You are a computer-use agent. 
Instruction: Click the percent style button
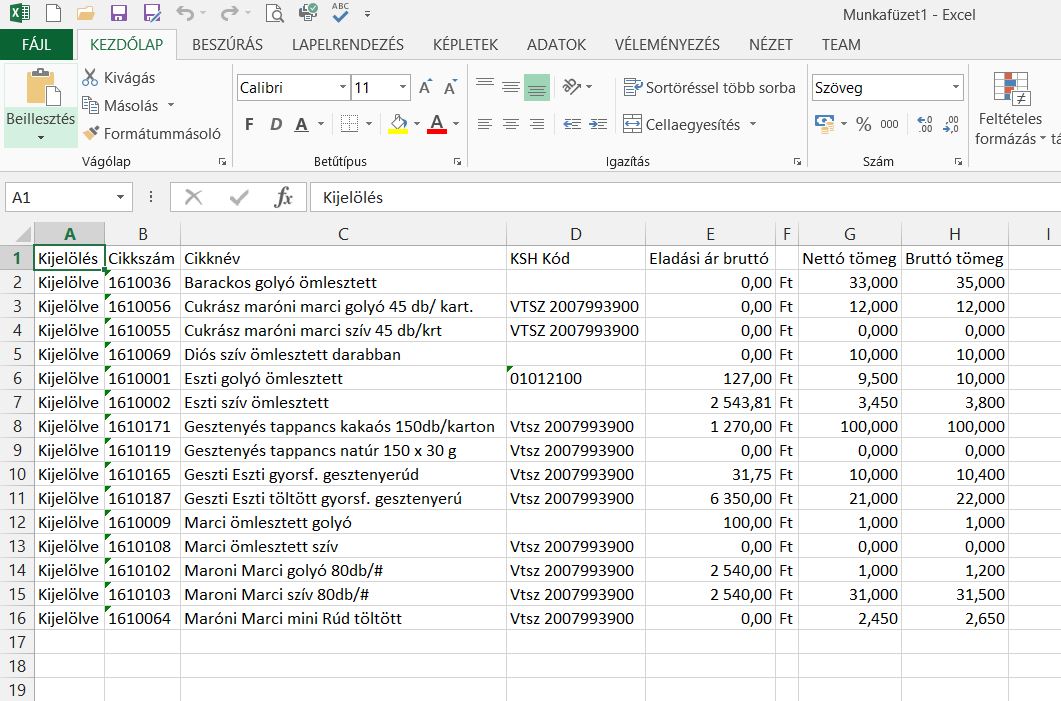click(863, 125)
